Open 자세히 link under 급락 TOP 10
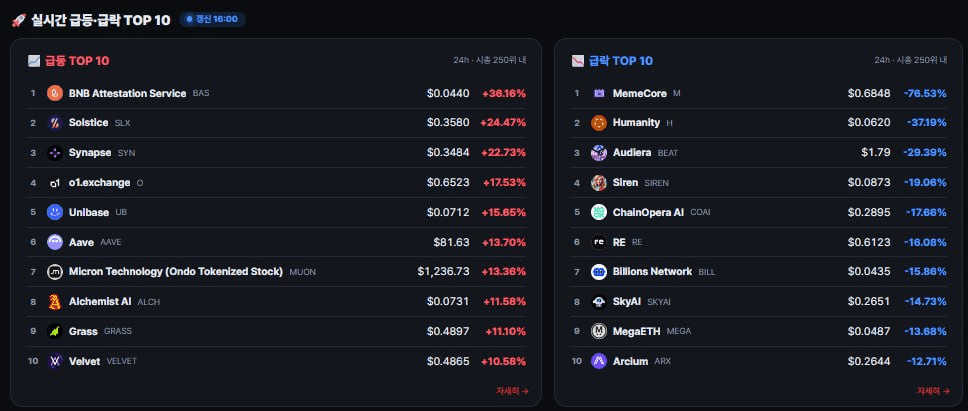The height and width of the screenshot is (411, 968). (933, 391)
